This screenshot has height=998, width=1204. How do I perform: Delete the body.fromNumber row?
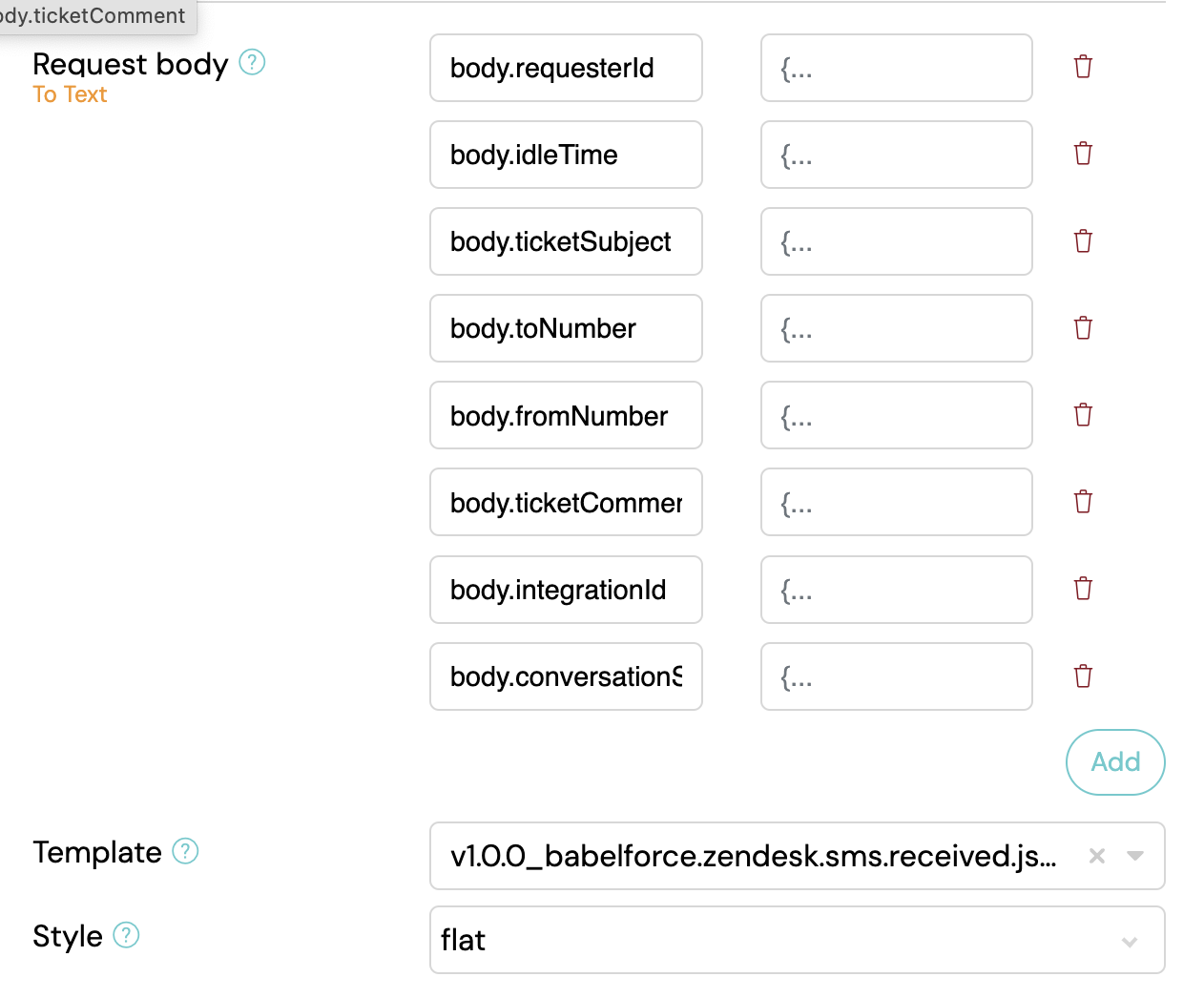[1083, 415]
